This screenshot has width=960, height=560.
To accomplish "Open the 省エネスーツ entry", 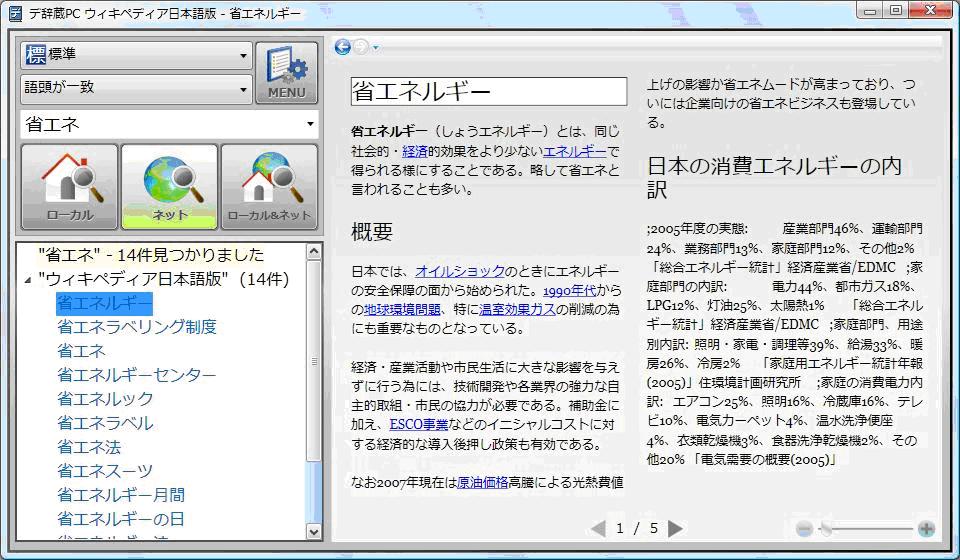I will (105, 471).
